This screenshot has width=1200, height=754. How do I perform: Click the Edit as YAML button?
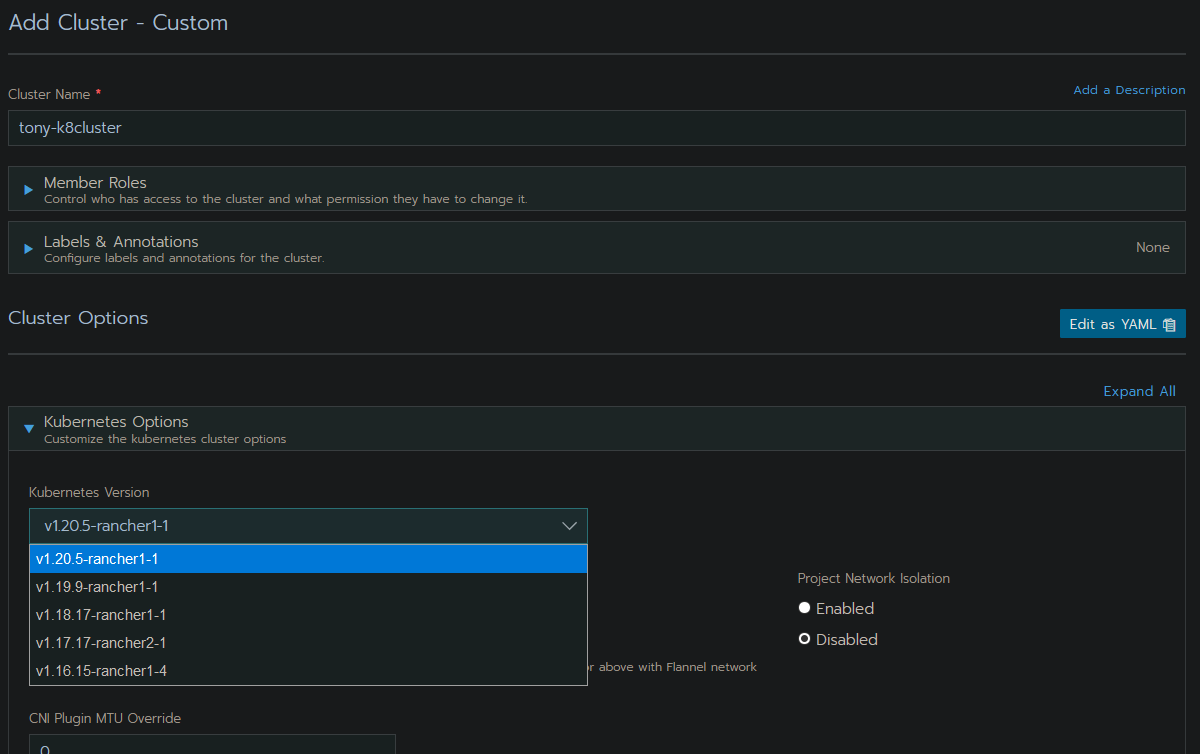pos(1122,324)
